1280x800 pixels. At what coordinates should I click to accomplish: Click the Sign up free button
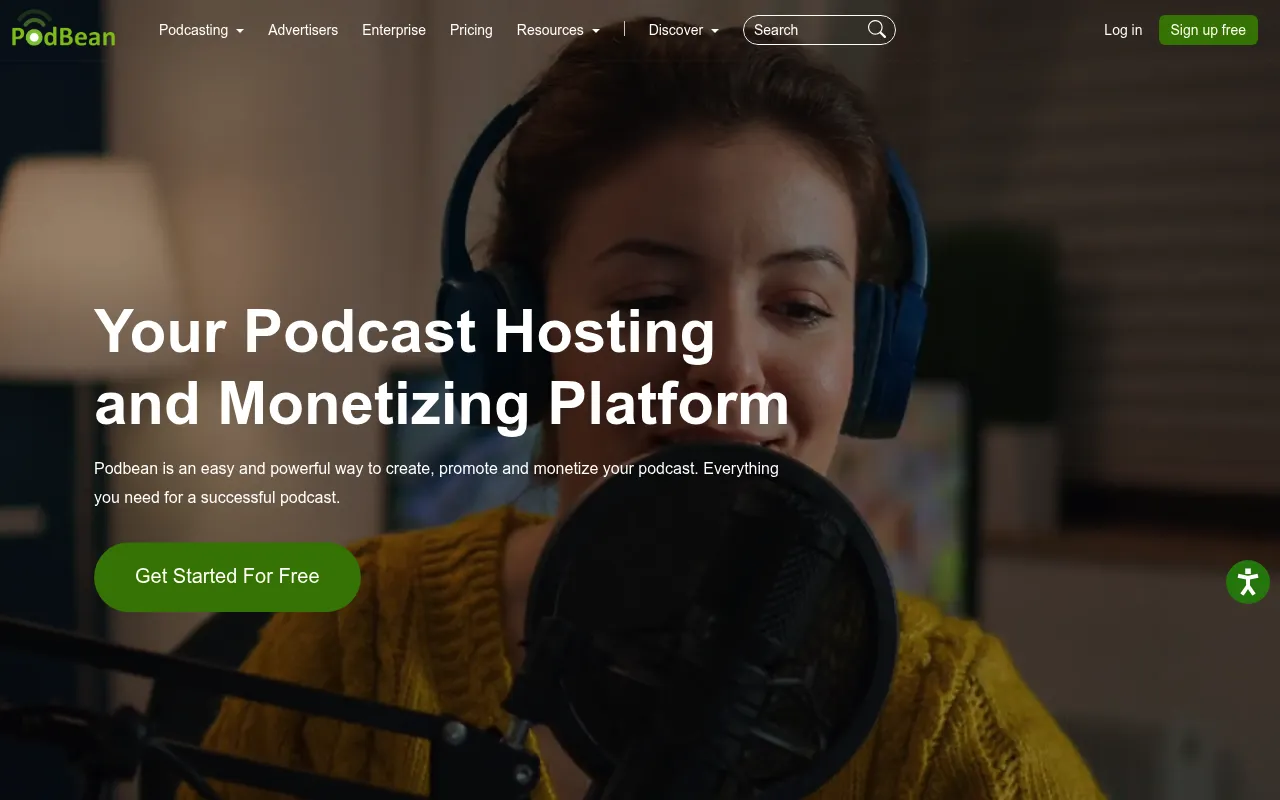pyautogui.click(x=1208, y=30)
